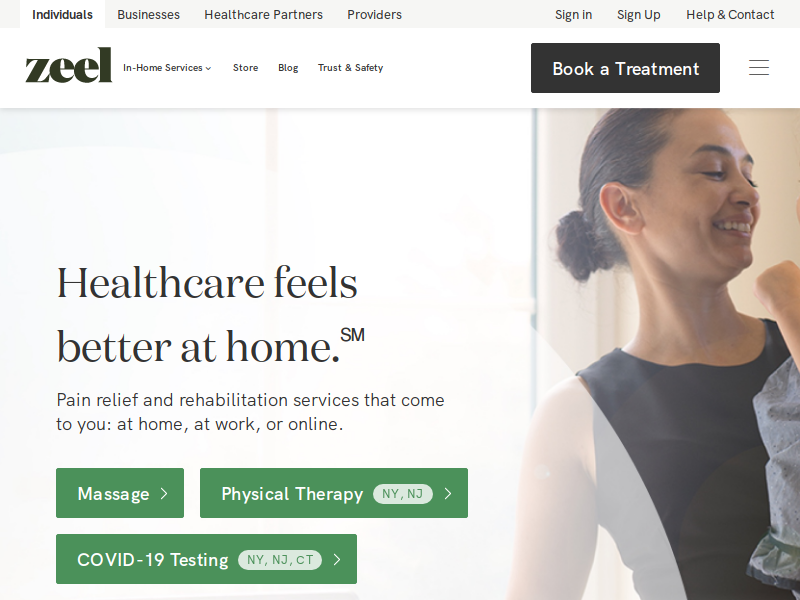Expand the In-Home Services dropdown
The width and height of the screenshot is (800, 600).
(x=167, y=68)
